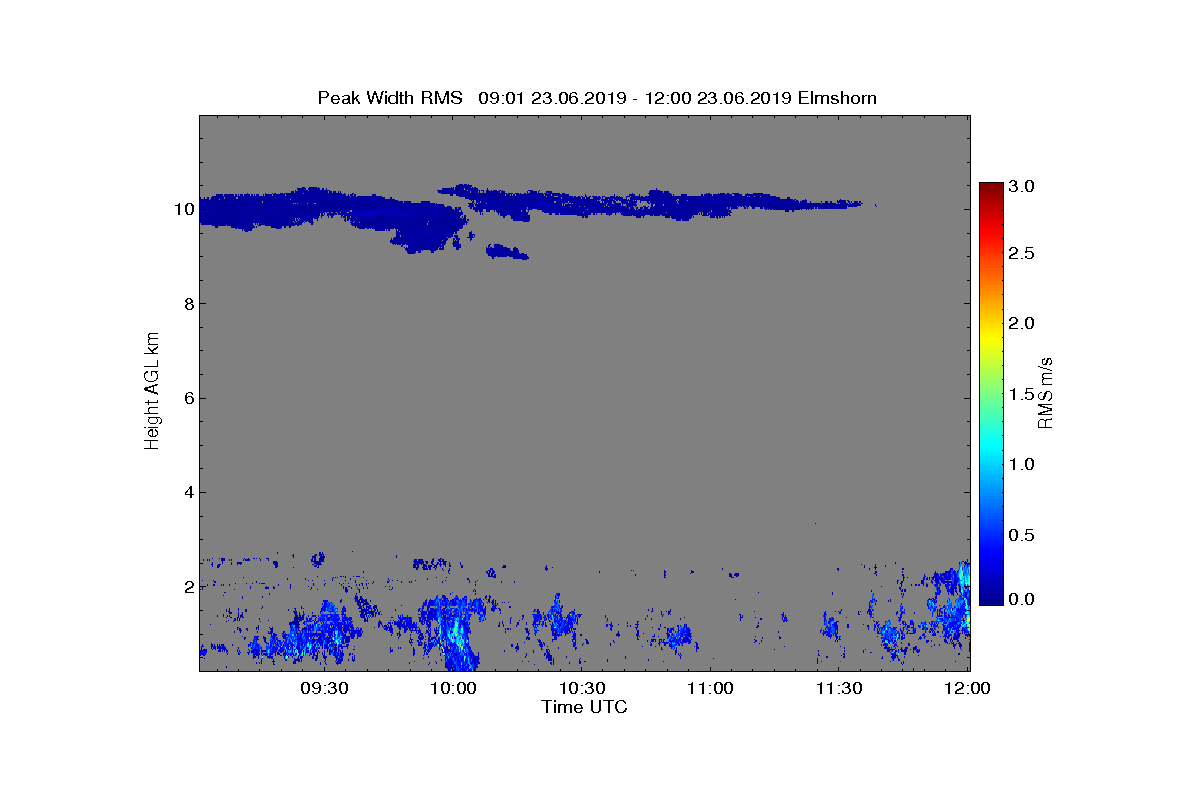Click the colorbar value '0.5'
Screen dimensions: 1200x800
1021,535
